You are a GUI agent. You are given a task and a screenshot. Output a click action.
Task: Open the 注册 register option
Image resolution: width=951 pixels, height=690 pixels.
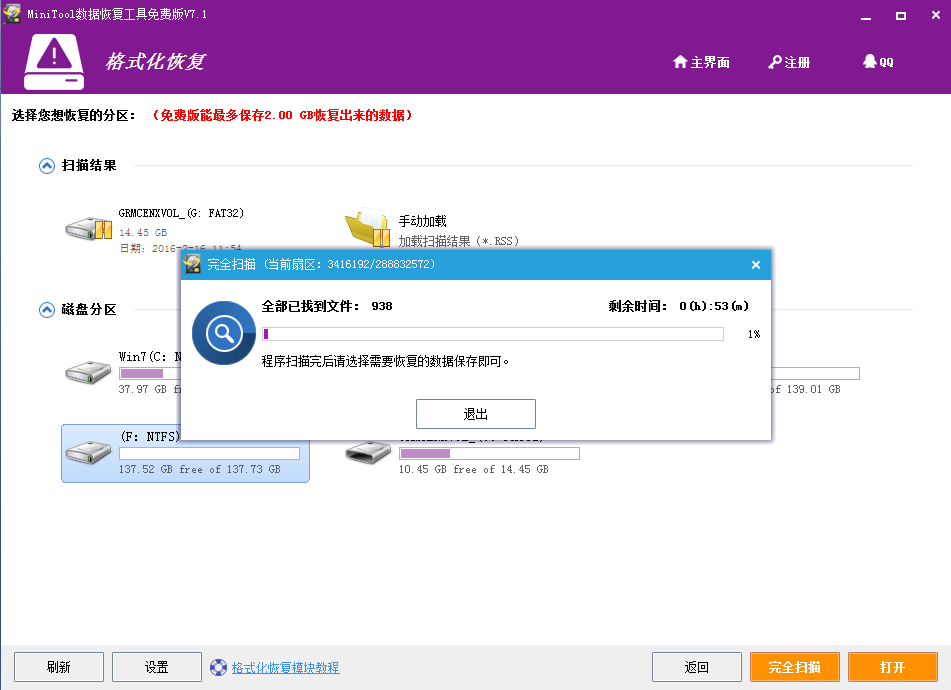[788, 62]
